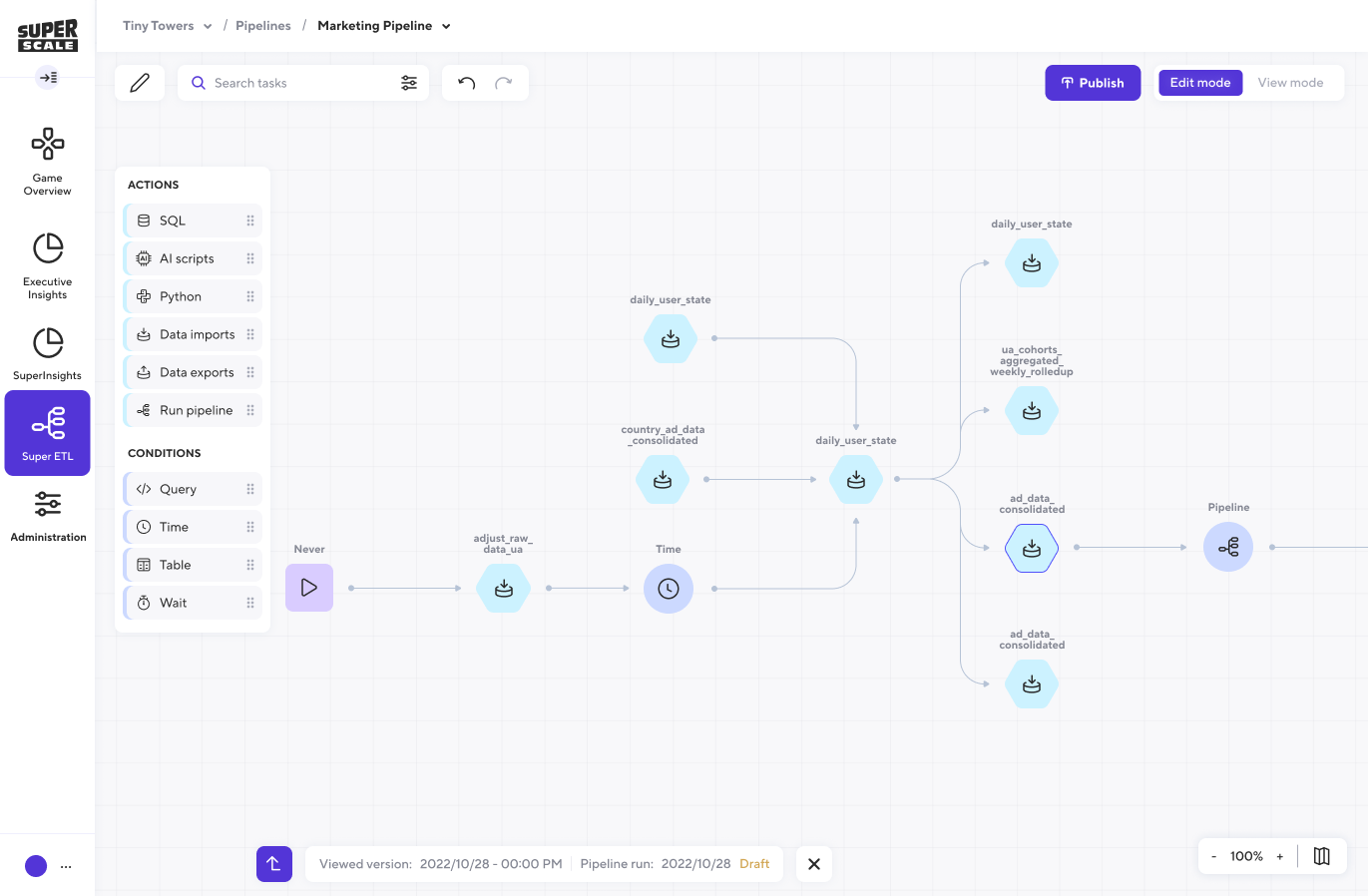Image resolution: width=1368 pixels, height=896 pixels.
Task: Select the Pipeline node
Action: pos(1228,547)
